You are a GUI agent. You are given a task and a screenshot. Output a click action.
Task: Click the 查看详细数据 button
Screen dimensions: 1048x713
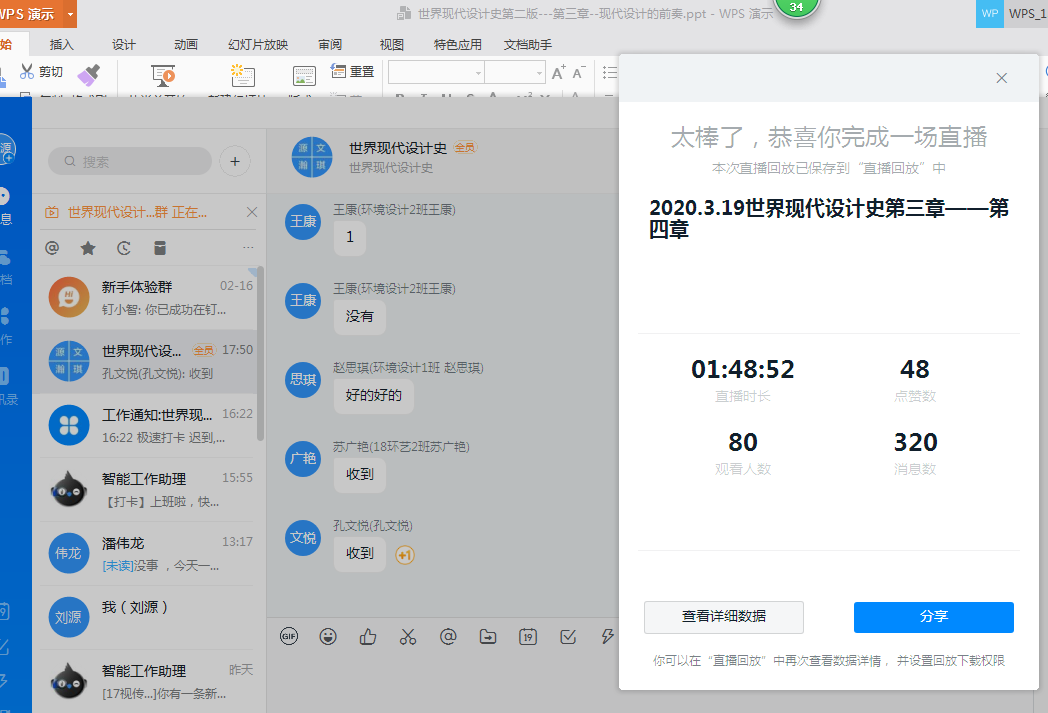[724, 617]
